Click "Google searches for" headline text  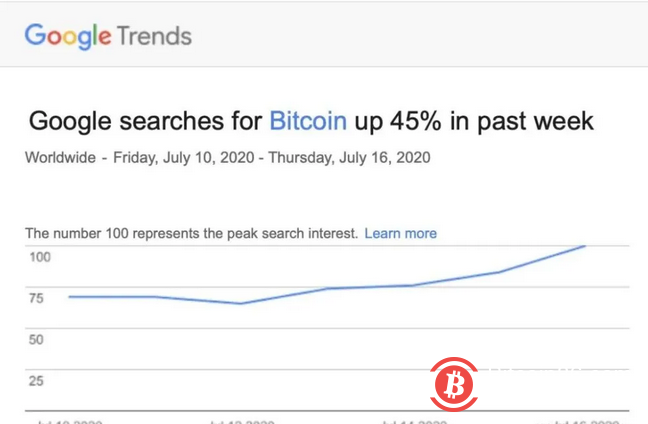[x=146, y=122]
